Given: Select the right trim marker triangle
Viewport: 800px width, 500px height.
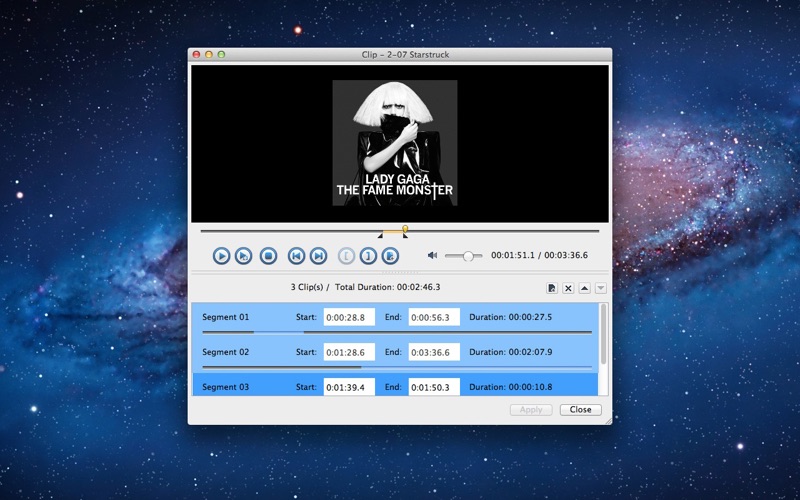Looking at the screenshot, I should pyautogui.click(x=405, y=235).
